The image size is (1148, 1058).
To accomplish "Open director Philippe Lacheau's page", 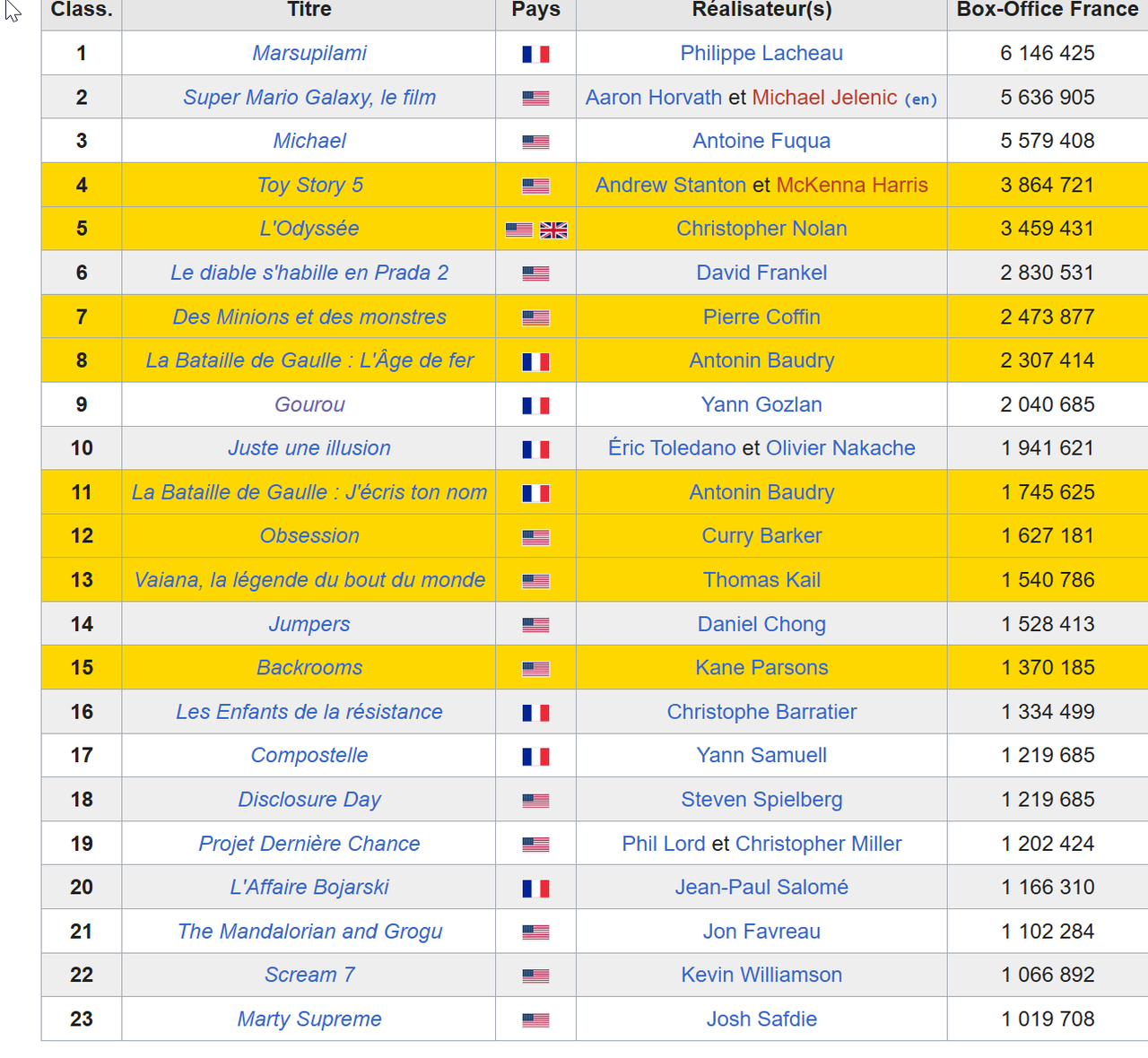I will [x=761, y=54].
